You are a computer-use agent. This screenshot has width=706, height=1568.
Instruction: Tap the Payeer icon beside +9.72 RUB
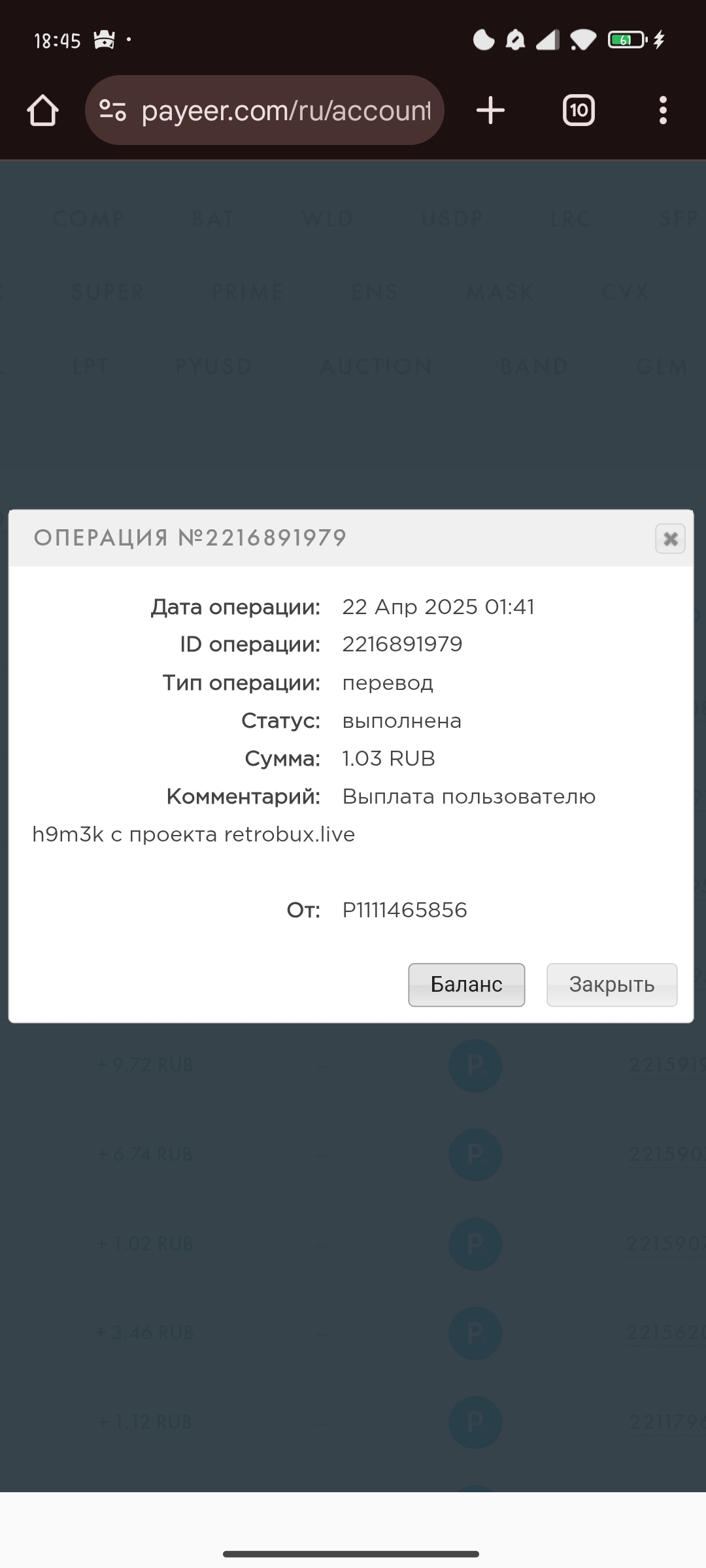click(475, 1066)
